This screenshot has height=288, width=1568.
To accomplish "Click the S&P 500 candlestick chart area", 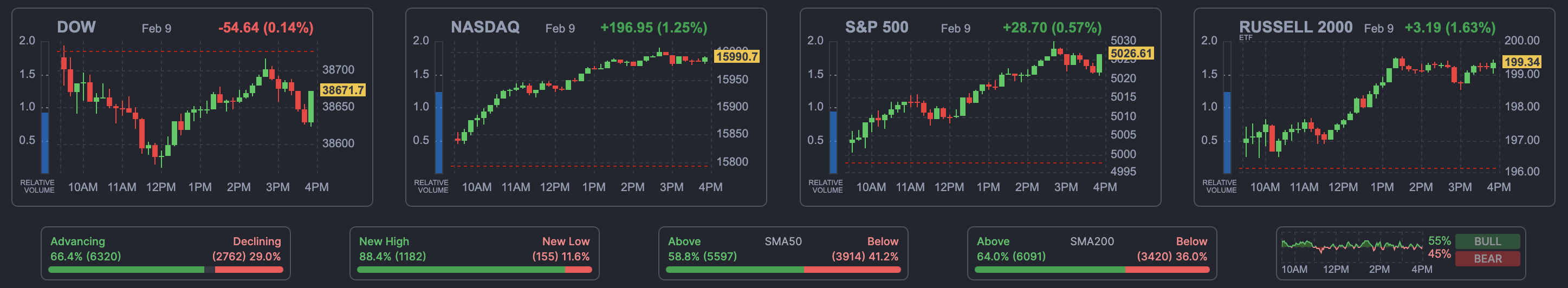I will coord(975,108).
